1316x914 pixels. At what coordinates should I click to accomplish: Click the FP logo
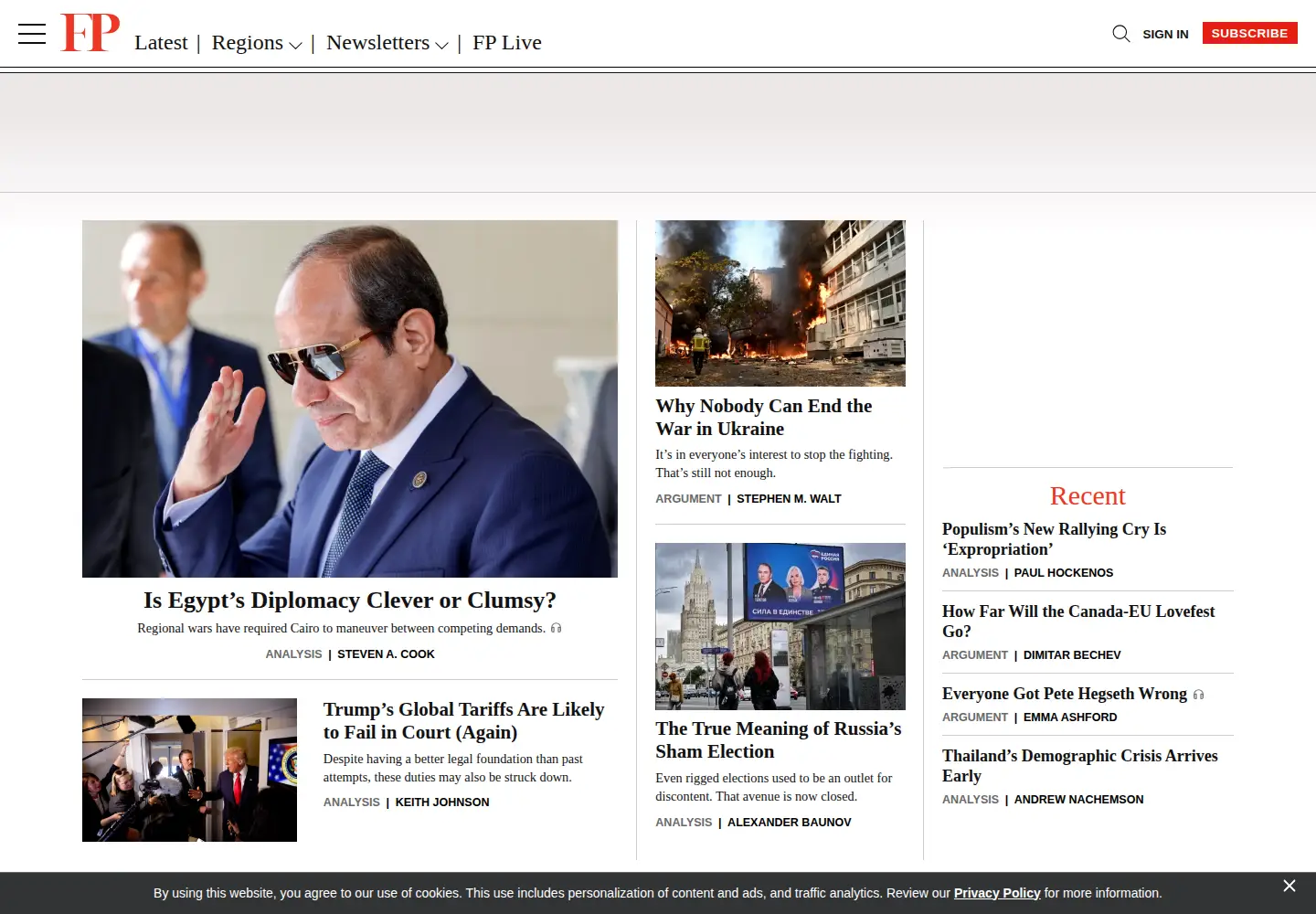pos(90,33)
